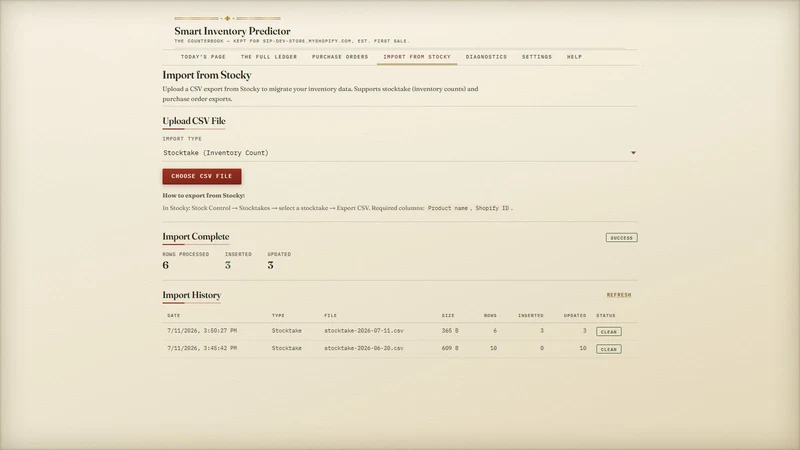
Task: Click the 'Shopify ID' required column code
Action: tap(492, 208)
